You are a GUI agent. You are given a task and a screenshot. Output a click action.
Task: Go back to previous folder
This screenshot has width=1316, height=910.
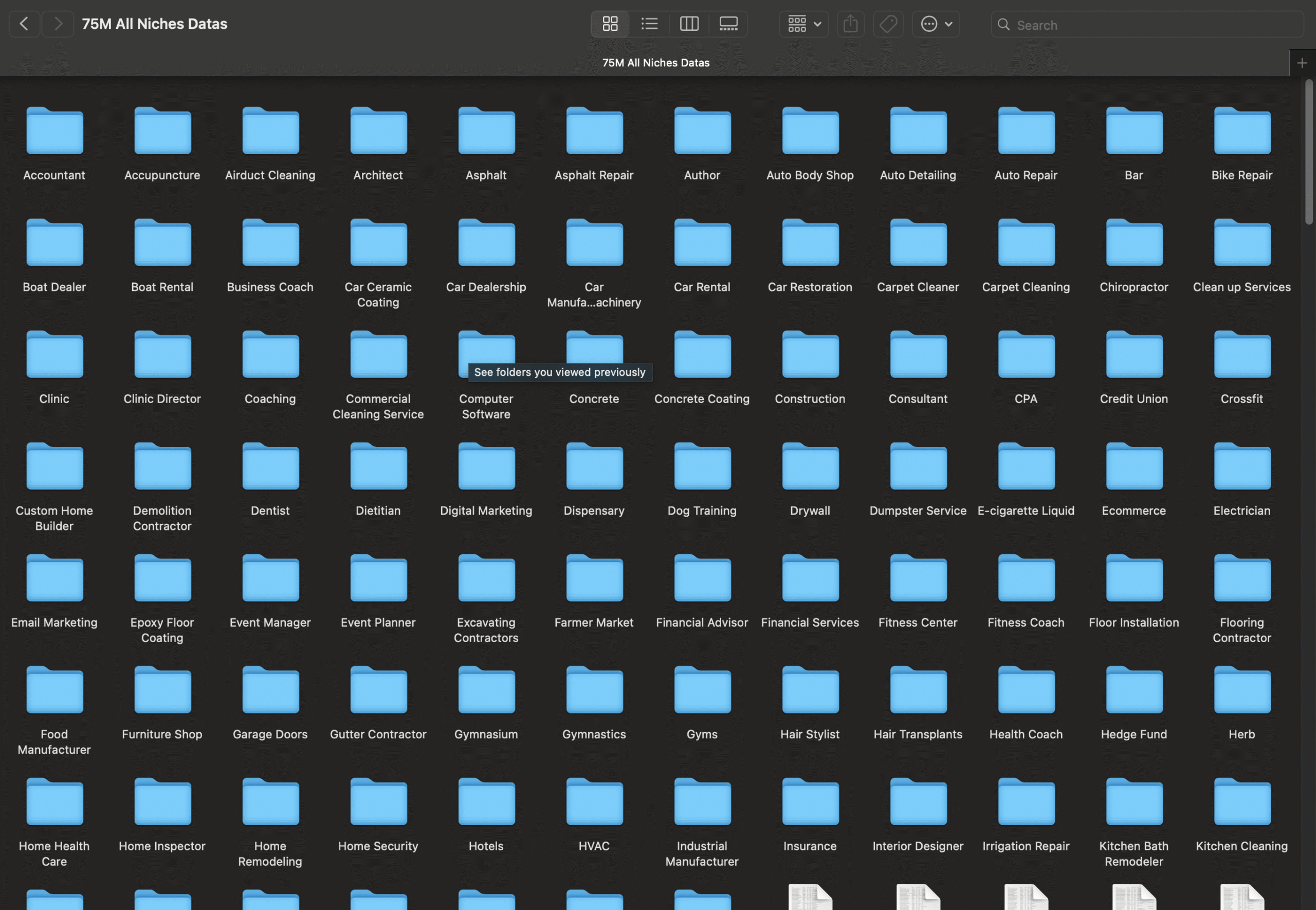25,24
